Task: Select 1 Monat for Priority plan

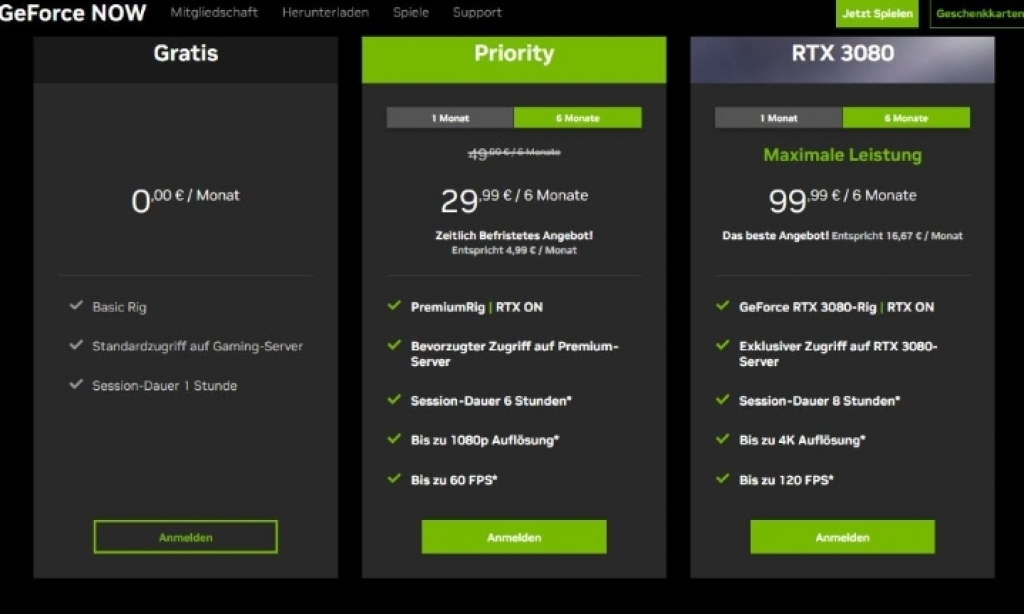Action: point(450,118)
